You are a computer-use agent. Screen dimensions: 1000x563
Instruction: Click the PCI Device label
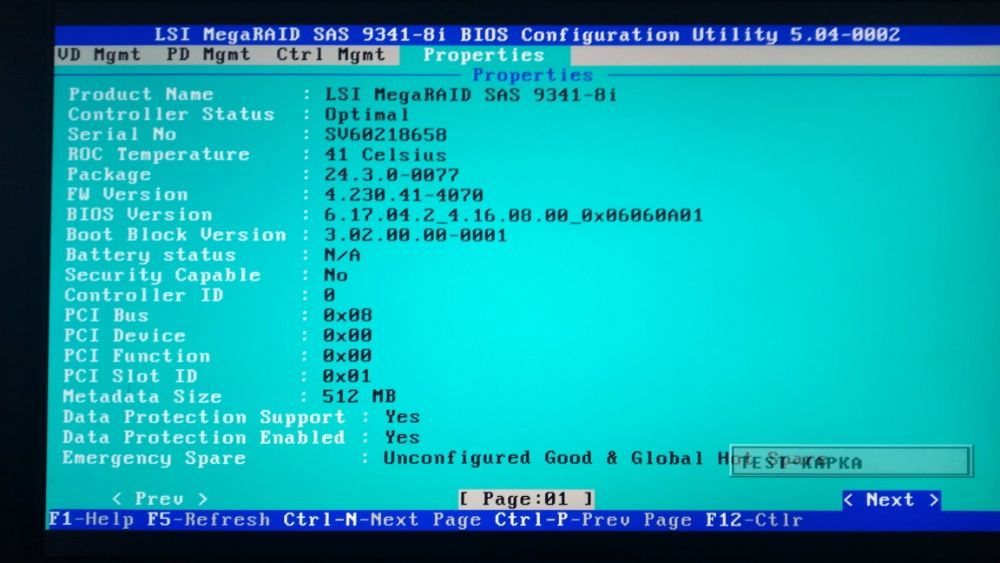[x=125, y=335]
